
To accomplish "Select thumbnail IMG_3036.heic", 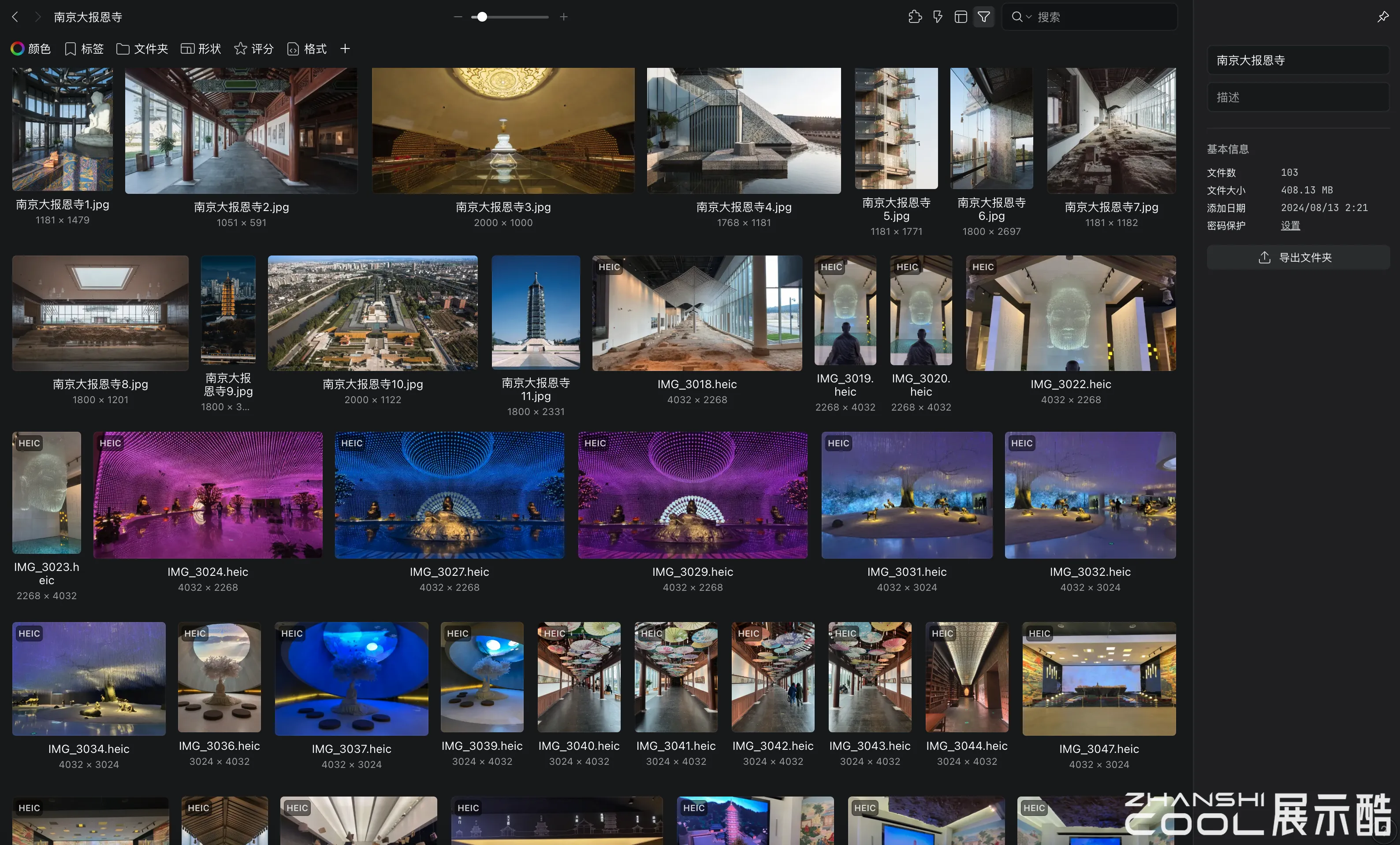I will pos(220,677).
